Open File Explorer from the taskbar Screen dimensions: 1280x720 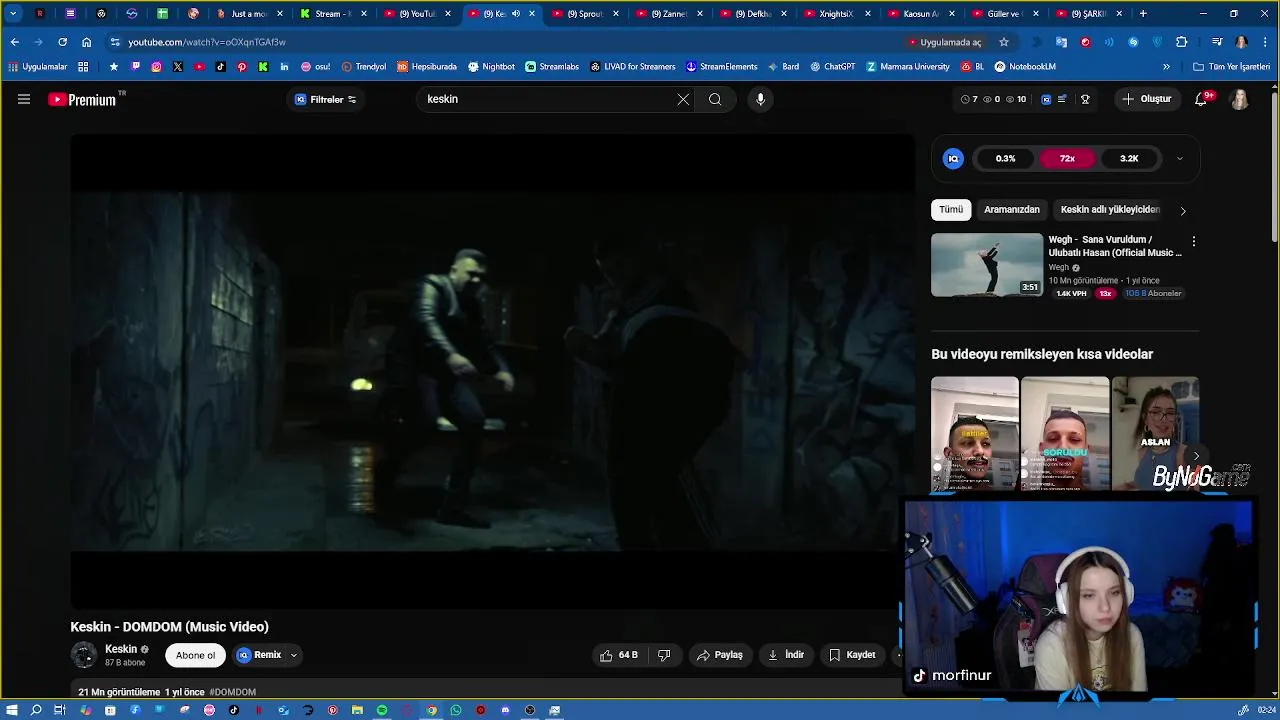357,710
